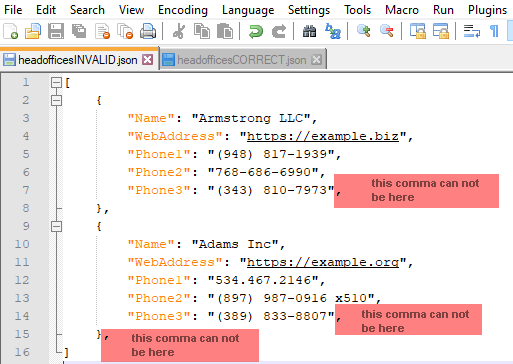
Task: Collapse the object fold at line 2
Action: (56, 100)
